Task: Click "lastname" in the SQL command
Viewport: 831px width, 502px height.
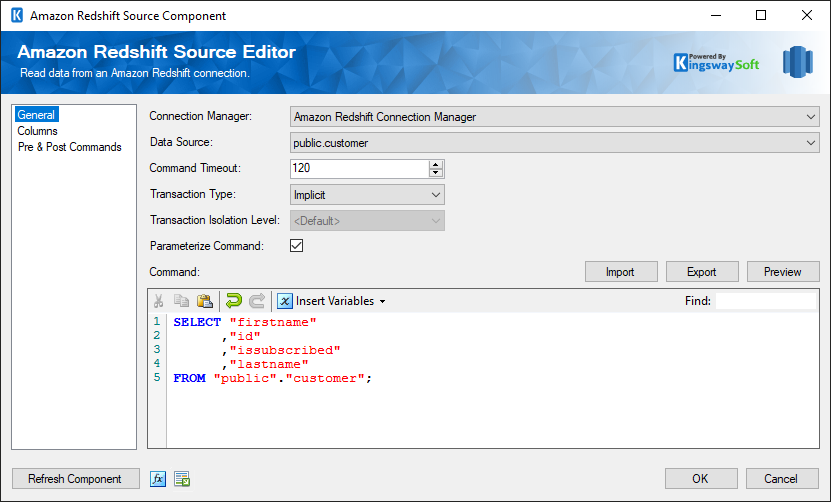Action: (269, 364)
